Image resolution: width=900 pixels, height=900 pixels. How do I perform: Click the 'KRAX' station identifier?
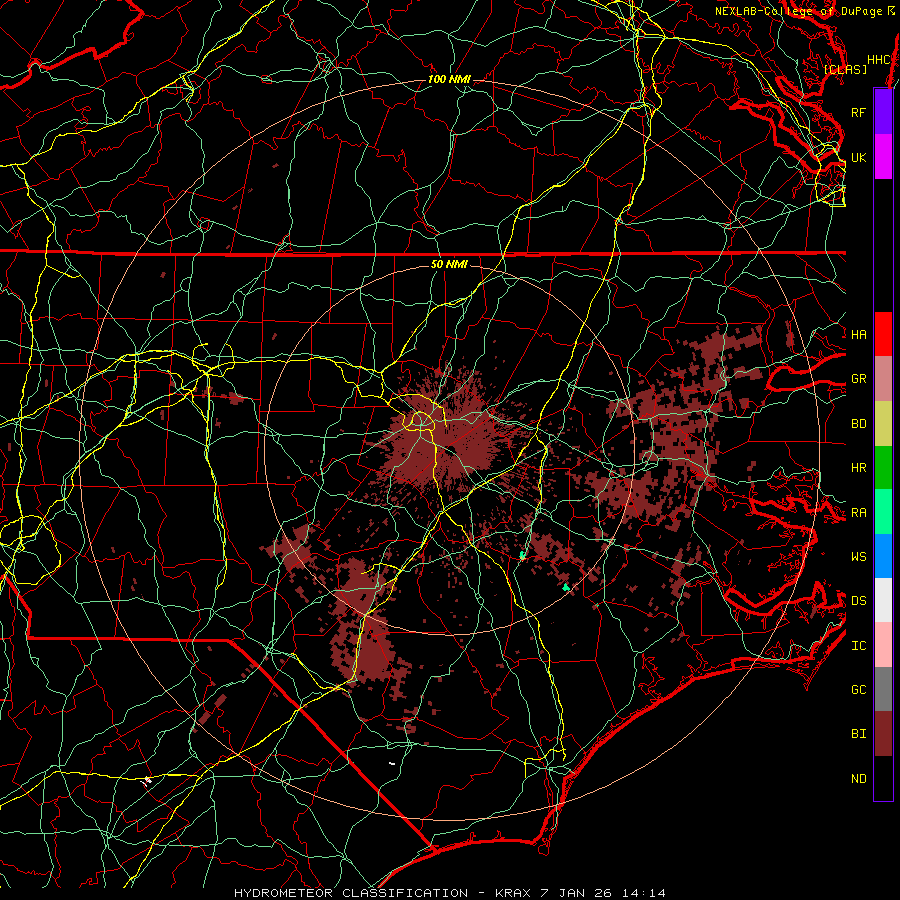[x=513, y=893]
